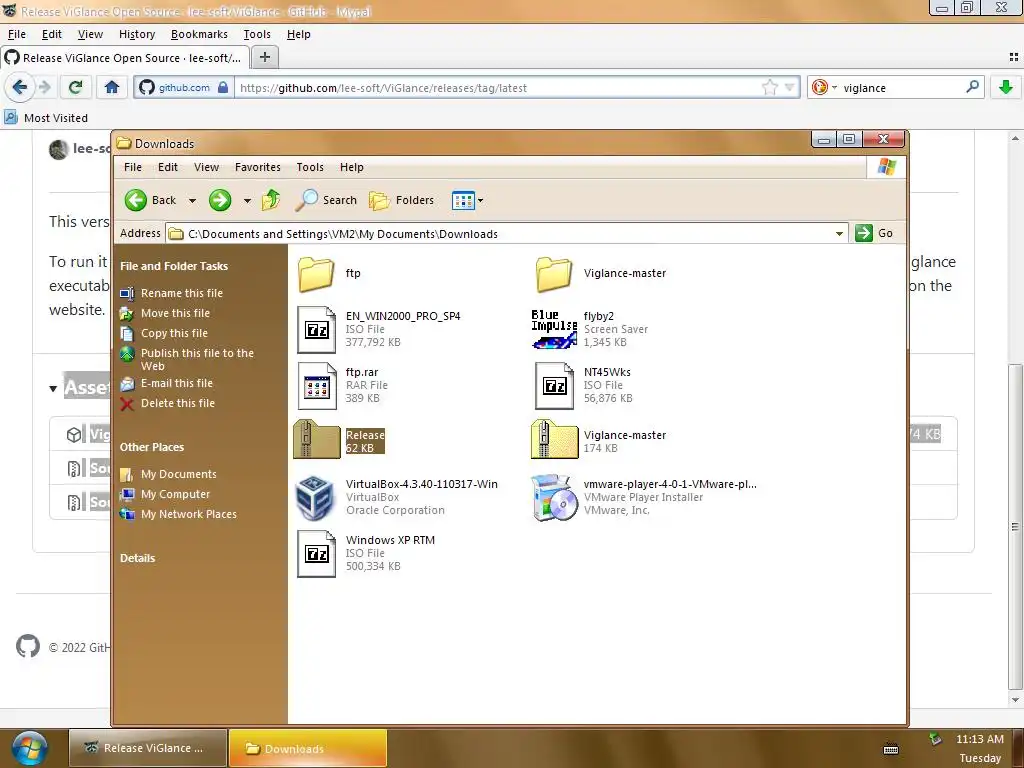Click Rename this file task
The image size is (1024, 768).
182,293
